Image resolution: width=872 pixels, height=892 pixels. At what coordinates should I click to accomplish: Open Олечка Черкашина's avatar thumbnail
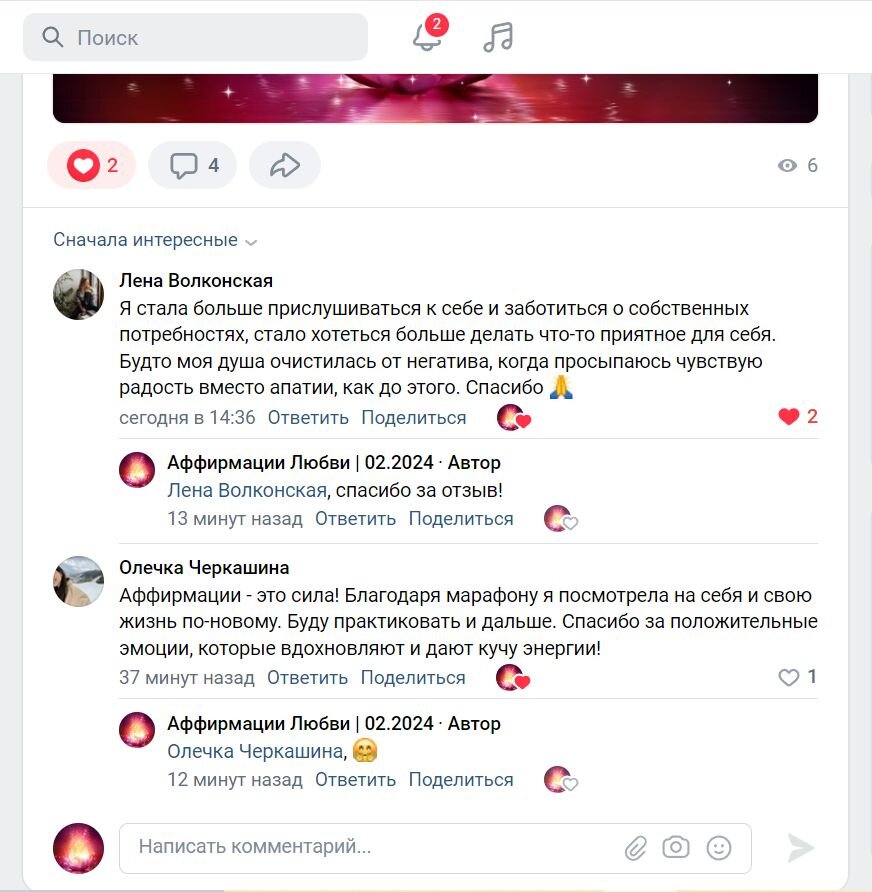pos(78,581)
